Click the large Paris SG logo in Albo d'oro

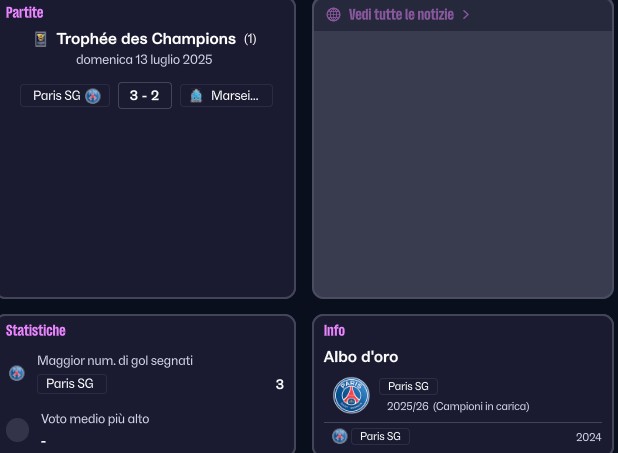pyautogui.click(x=351, y=395)
